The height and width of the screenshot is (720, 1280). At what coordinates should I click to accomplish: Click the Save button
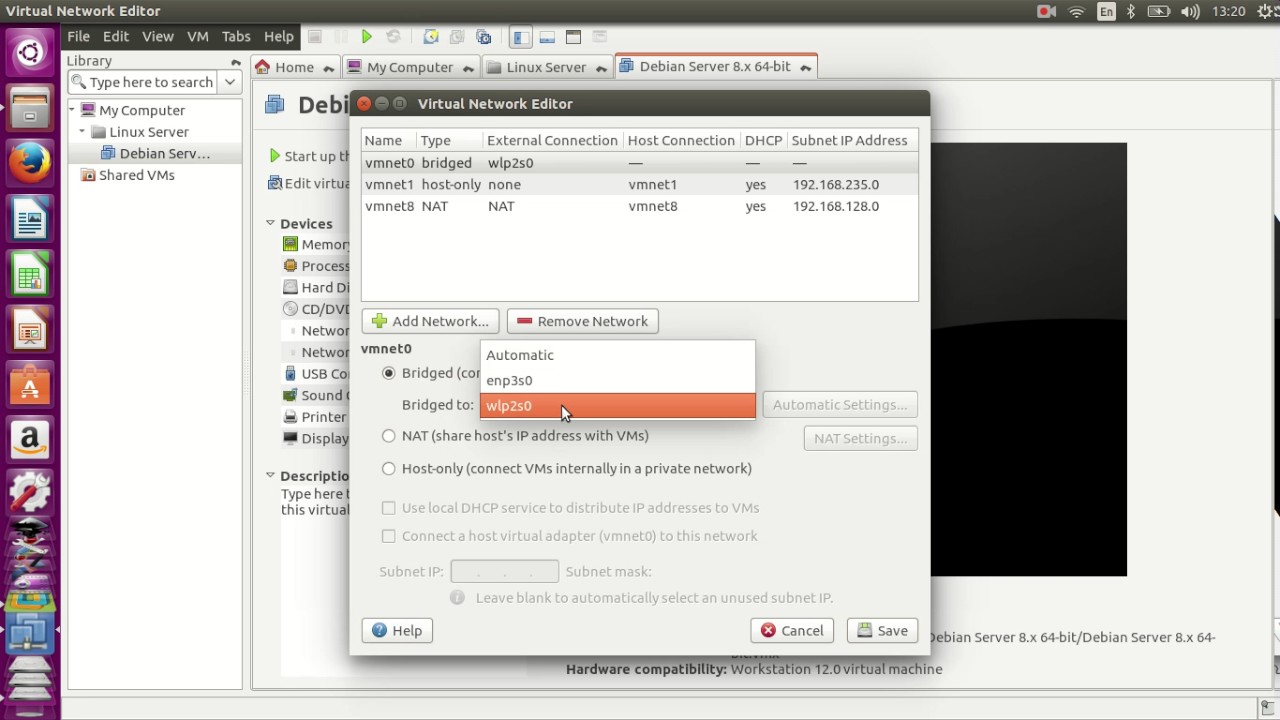pos(882,630)
